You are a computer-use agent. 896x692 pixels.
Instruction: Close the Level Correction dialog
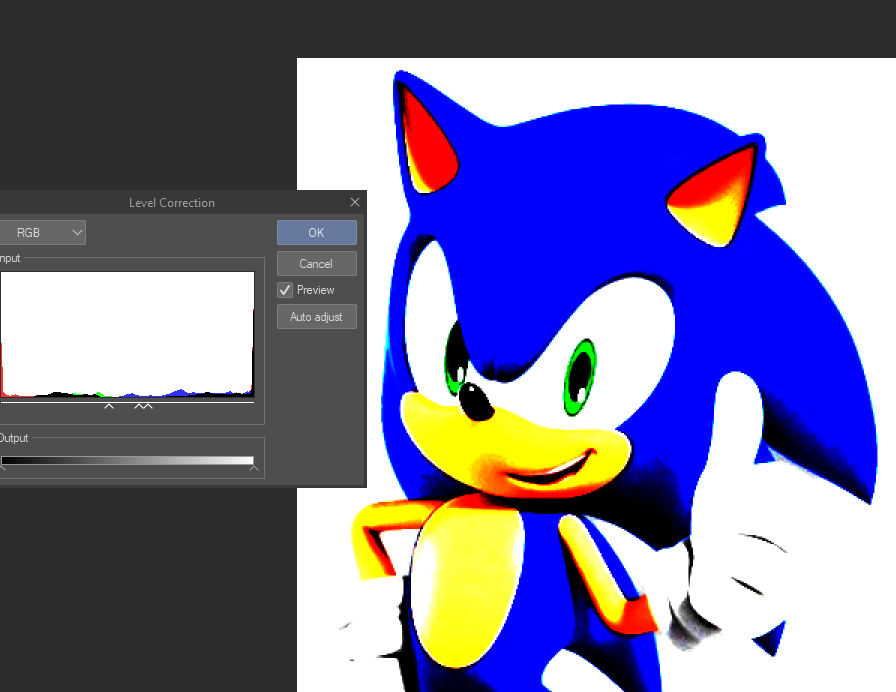tap(354, 202)
